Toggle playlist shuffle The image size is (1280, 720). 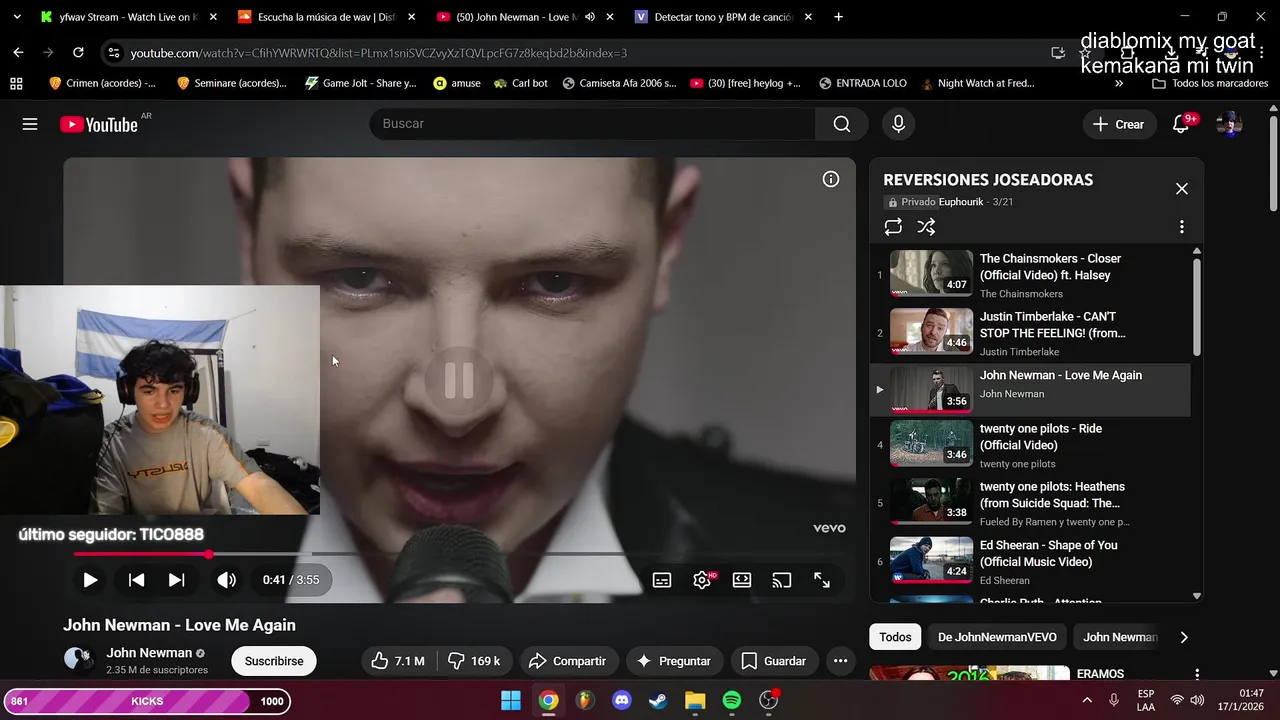point(927,227)
